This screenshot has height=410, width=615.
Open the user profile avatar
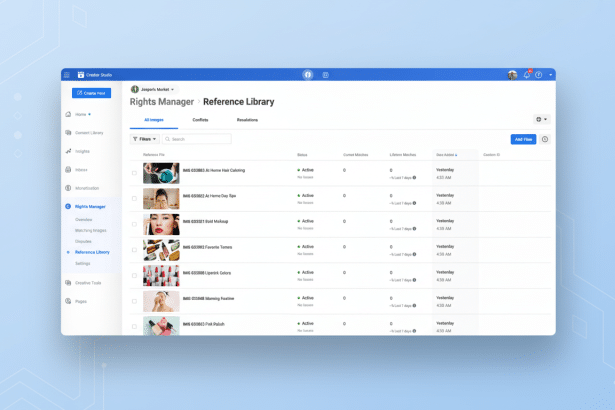(512, 75)
